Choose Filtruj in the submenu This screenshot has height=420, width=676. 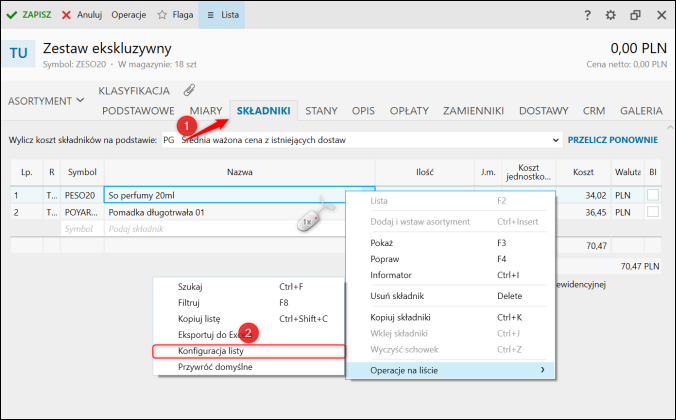tap(249, 303)
